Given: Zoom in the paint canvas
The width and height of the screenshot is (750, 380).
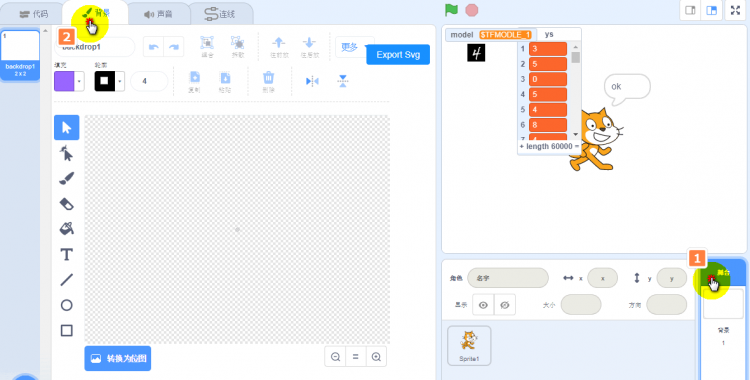Looking at the screenshot, I should (376, 357).
